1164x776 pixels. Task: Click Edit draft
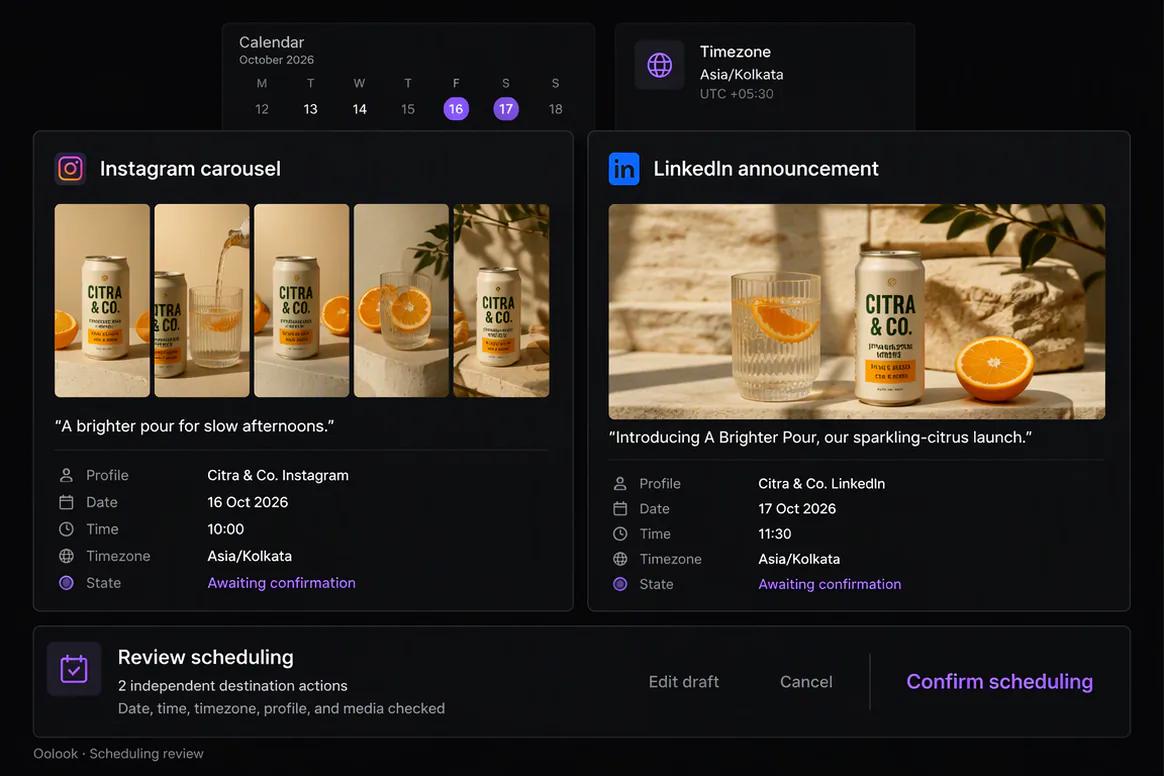(x=684, y=682)
